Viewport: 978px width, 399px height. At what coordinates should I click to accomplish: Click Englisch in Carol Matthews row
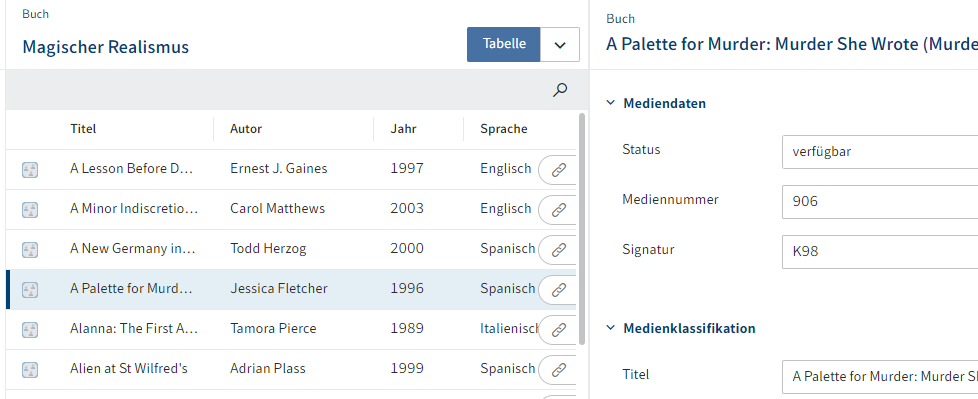click(x=506, y=209)
